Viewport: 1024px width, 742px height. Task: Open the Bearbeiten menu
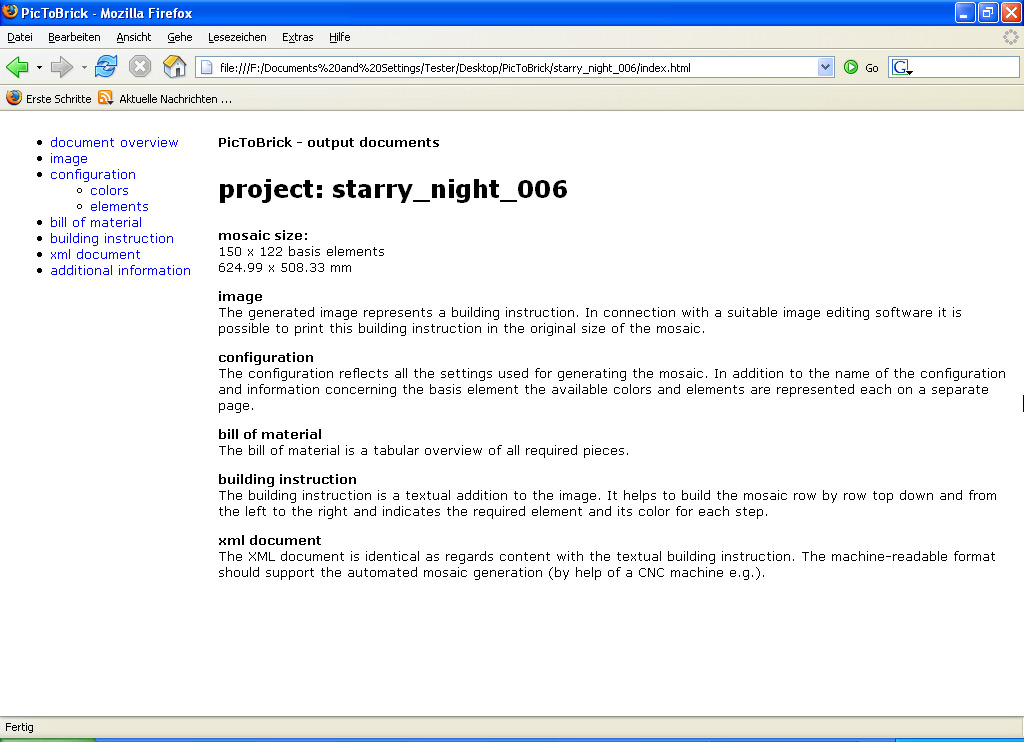coord(74,37)
